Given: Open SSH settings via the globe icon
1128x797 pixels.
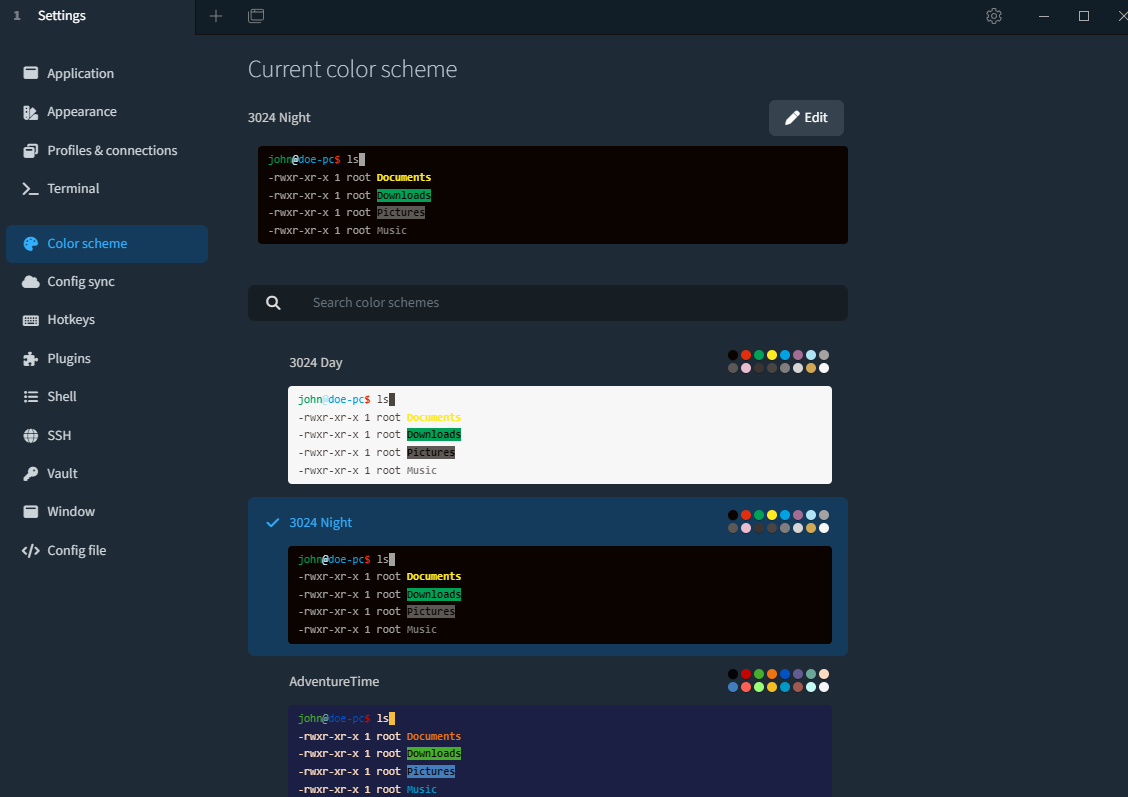Looking at the screenshot, I should [x=30, y=435].
